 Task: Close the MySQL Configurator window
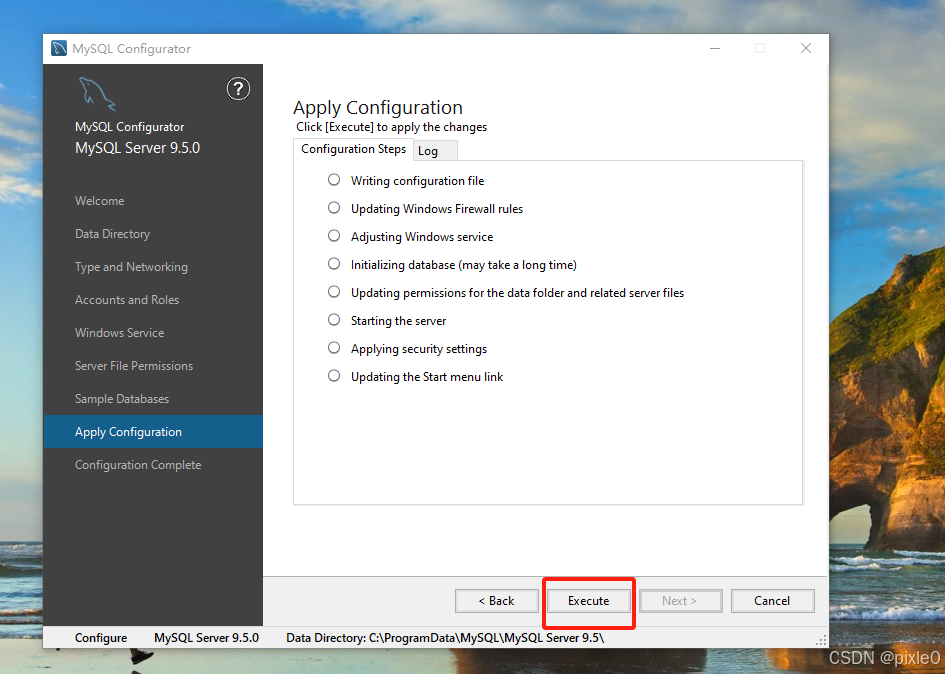[806, 48]
